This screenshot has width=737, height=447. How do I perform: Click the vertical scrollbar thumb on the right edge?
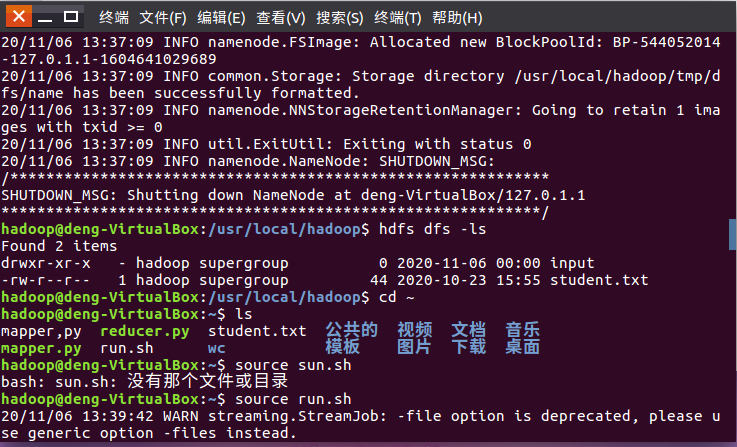733,235
